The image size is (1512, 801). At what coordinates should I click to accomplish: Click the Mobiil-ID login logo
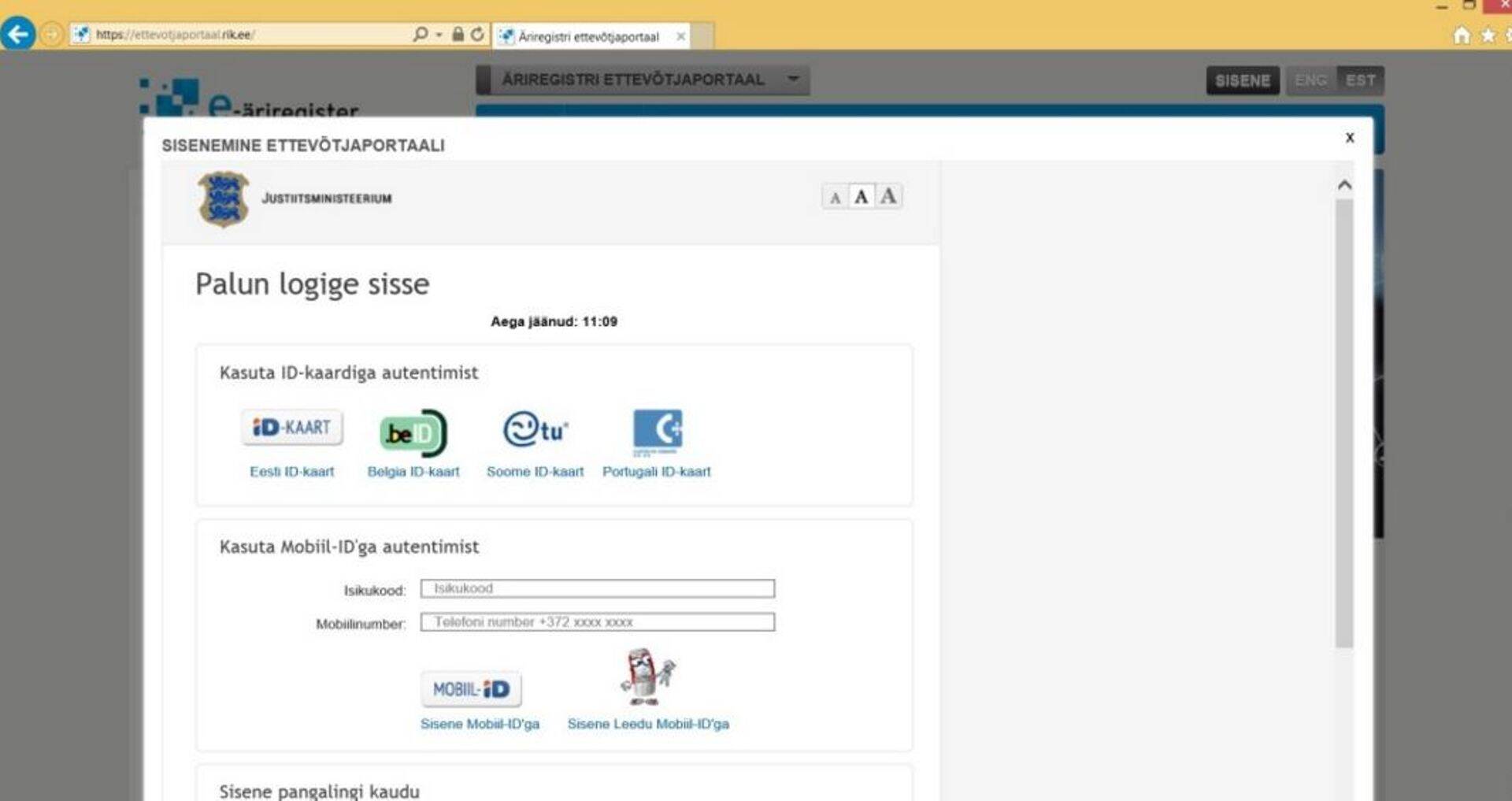pos(471,689)
